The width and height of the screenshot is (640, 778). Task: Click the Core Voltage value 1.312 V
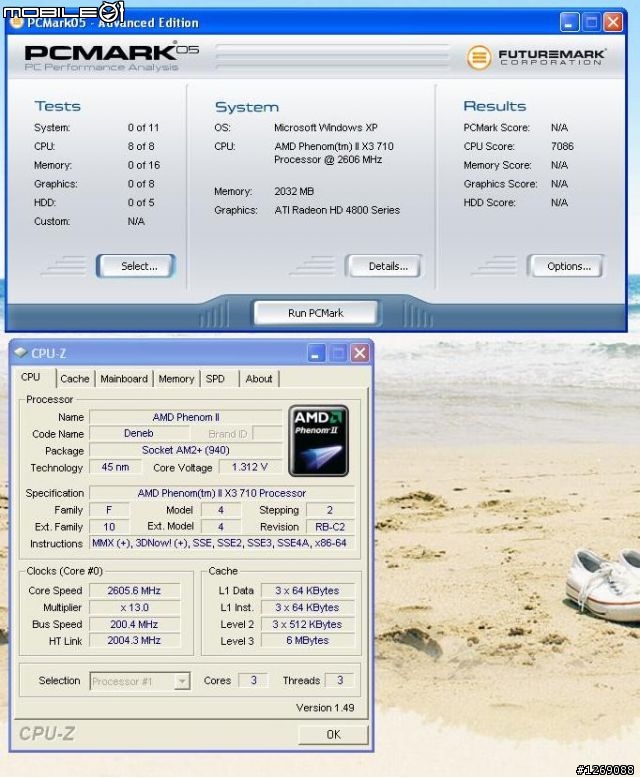[250, 467]
